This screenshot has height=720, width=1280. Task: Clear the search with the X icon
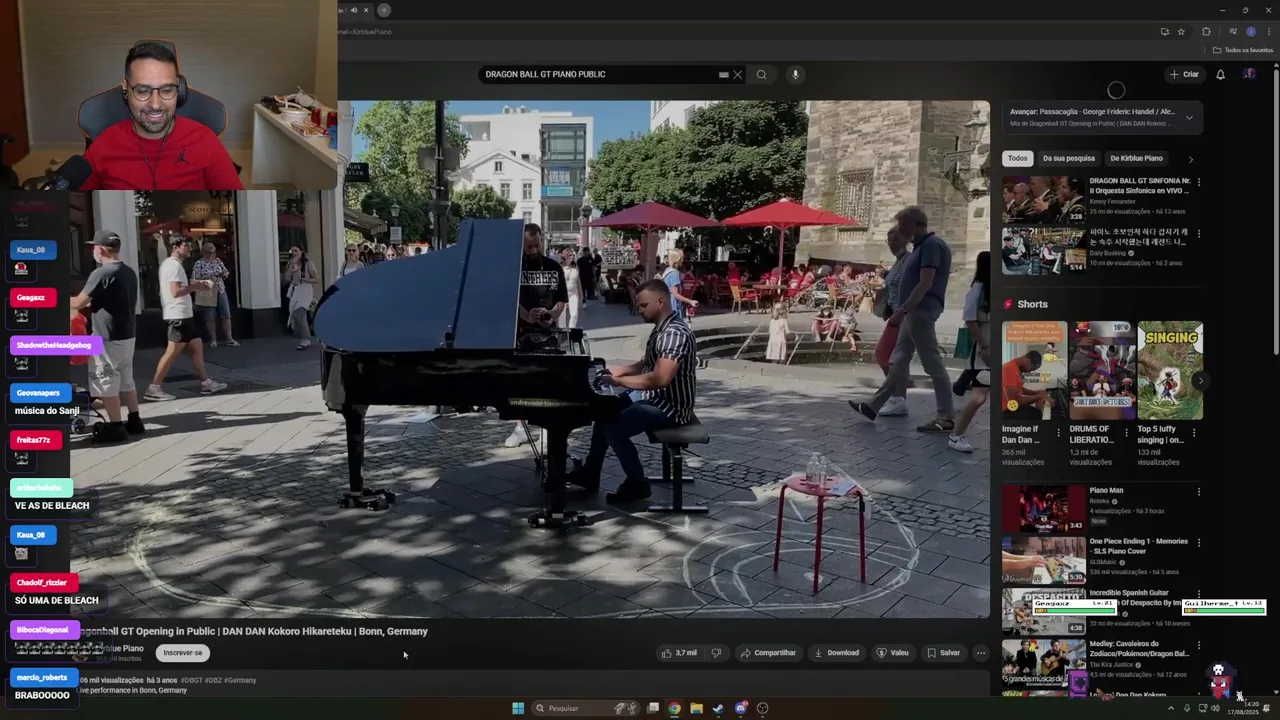[738, 74]
